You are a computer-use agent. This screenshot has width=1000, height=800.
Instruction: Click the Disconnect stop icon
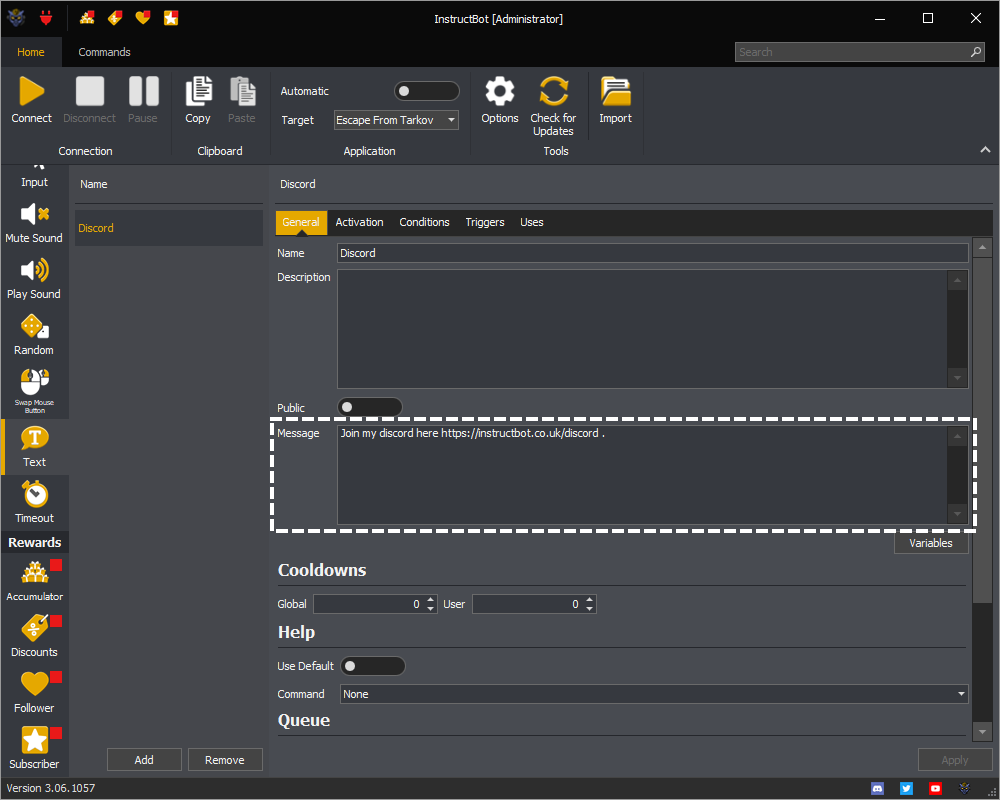click(89, 91)
